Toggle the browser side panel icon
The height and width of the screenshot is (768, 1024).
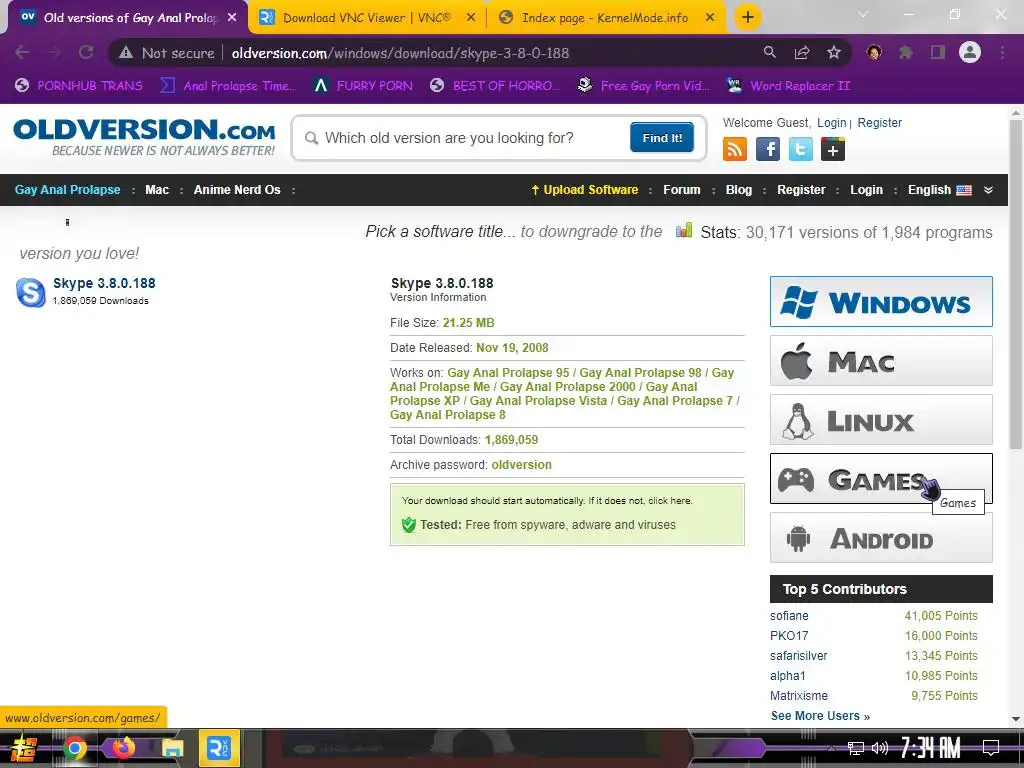pyautogui.click(x=938, y=52)
